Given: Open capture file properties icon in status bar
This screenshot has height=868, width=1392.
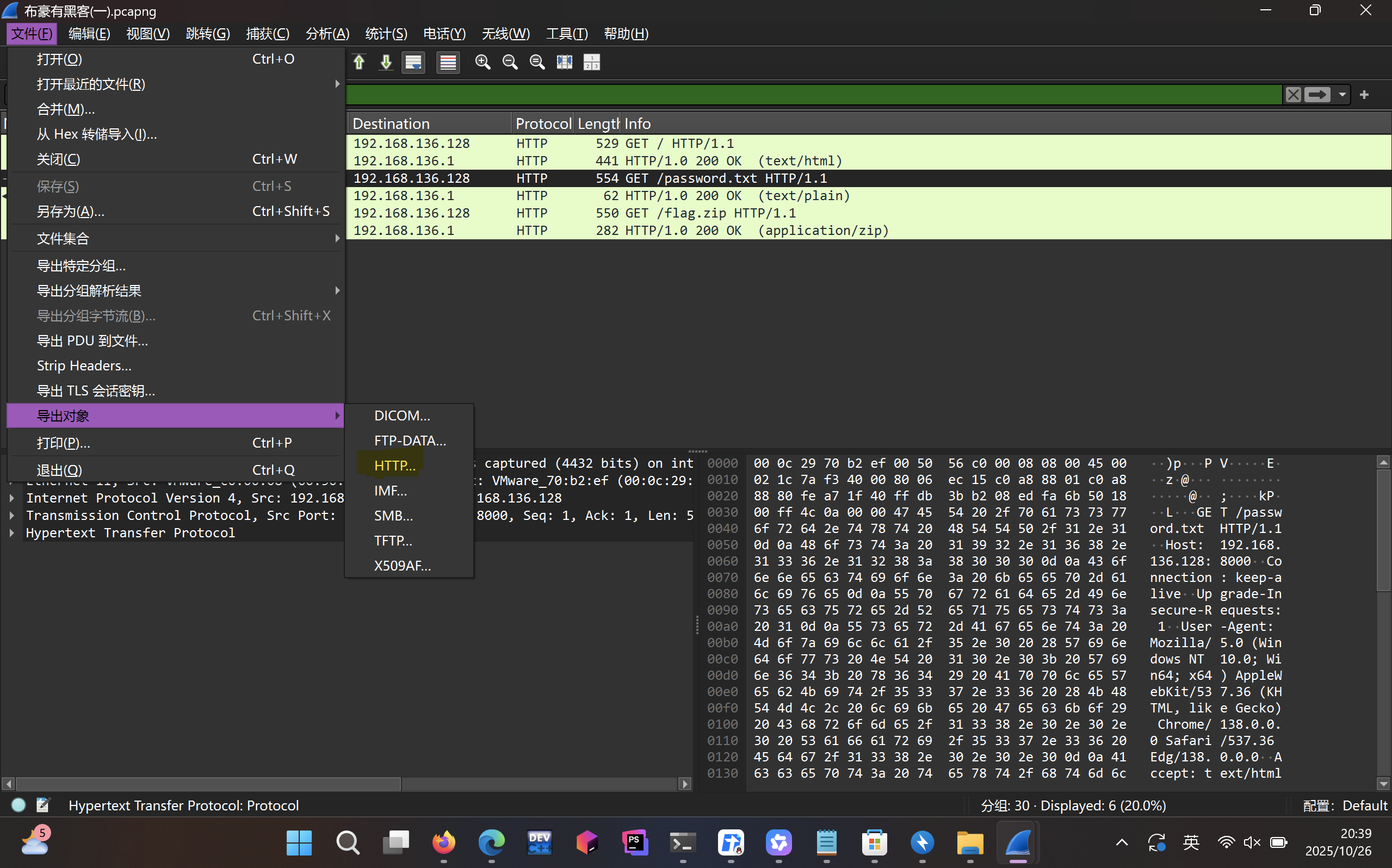Looking at the screenshot, I should click(x=43, y=805).
